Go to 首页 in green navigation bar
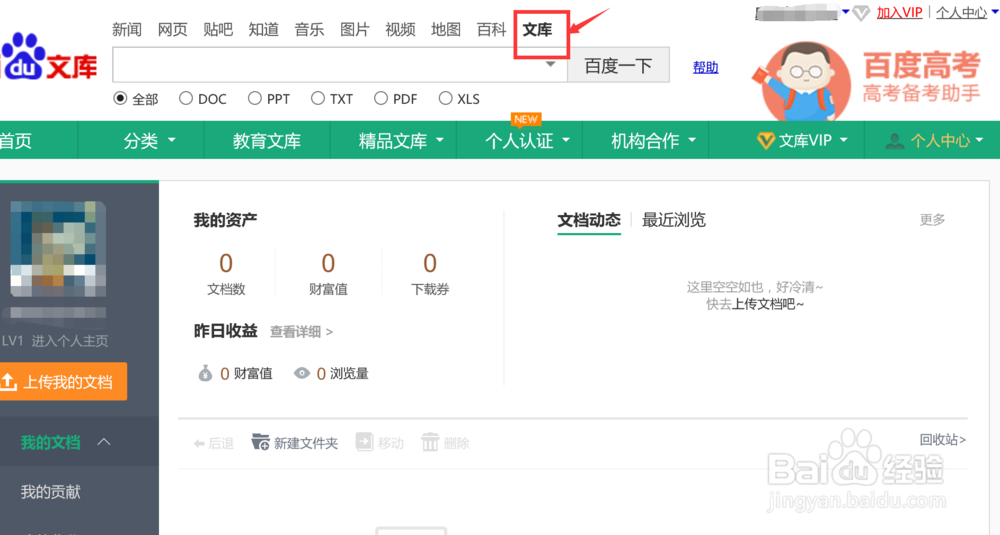The image size is (1000, 535). tap(16, 141)
